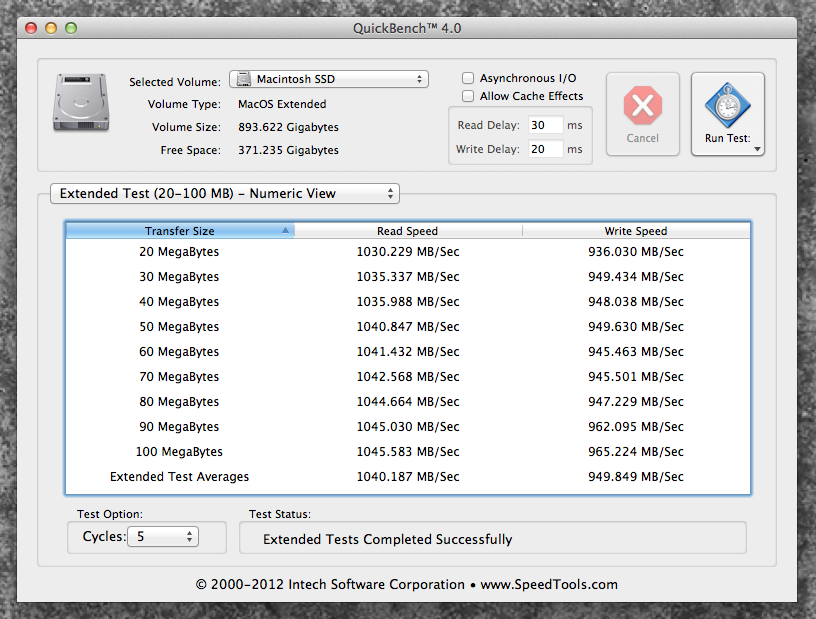The height and width of the screenshot is (619, 816).
Task: Click the Run Test button label
Action: click(x=728, y=138)
